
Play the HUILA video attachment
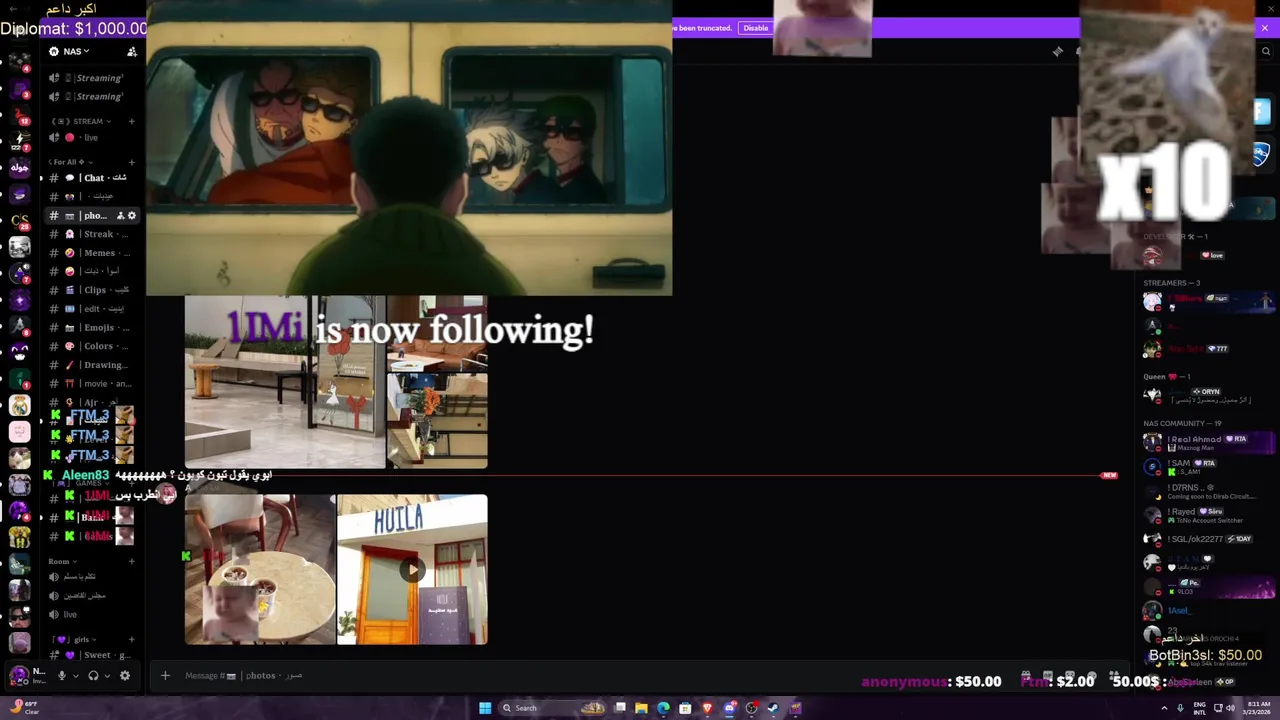412,570
